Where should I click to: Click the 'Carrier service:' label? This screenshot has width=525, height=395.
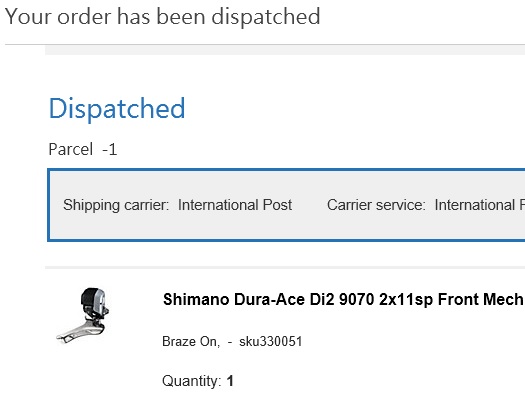pos(376,205)
